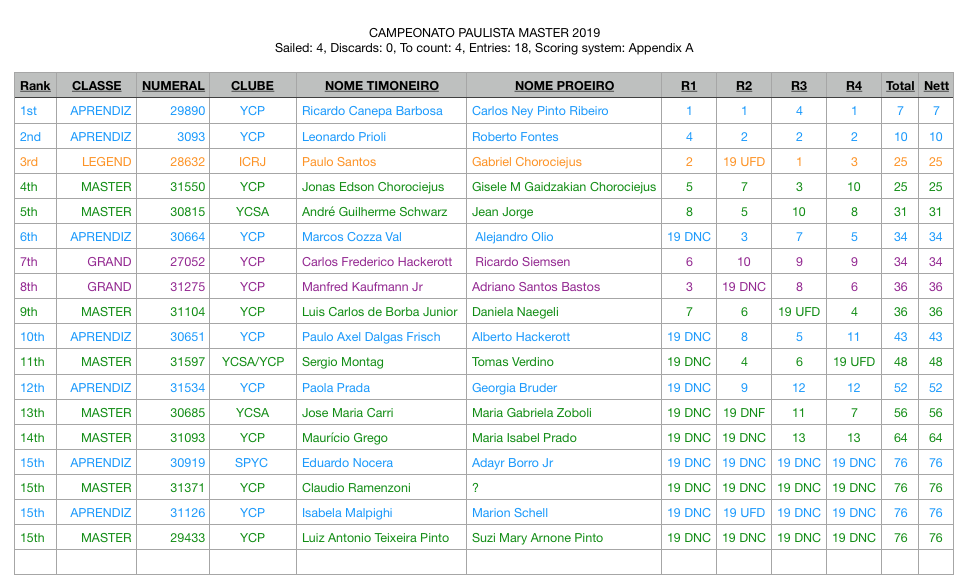Click the Nett column header
Viewport: 963px width, 583px height.
point(936,86)
